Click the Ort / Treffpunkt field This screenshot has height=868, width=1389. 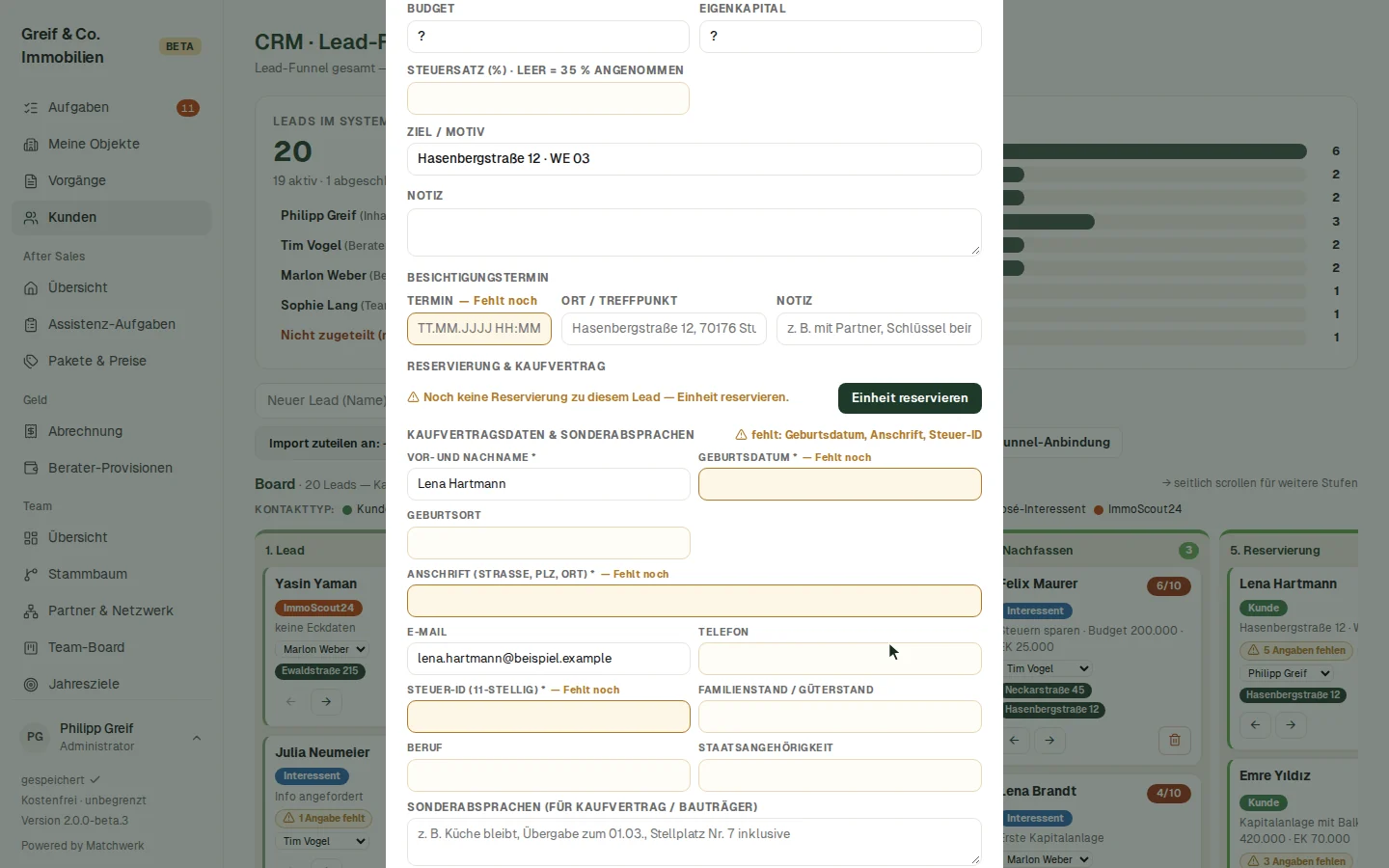point(664,329)
